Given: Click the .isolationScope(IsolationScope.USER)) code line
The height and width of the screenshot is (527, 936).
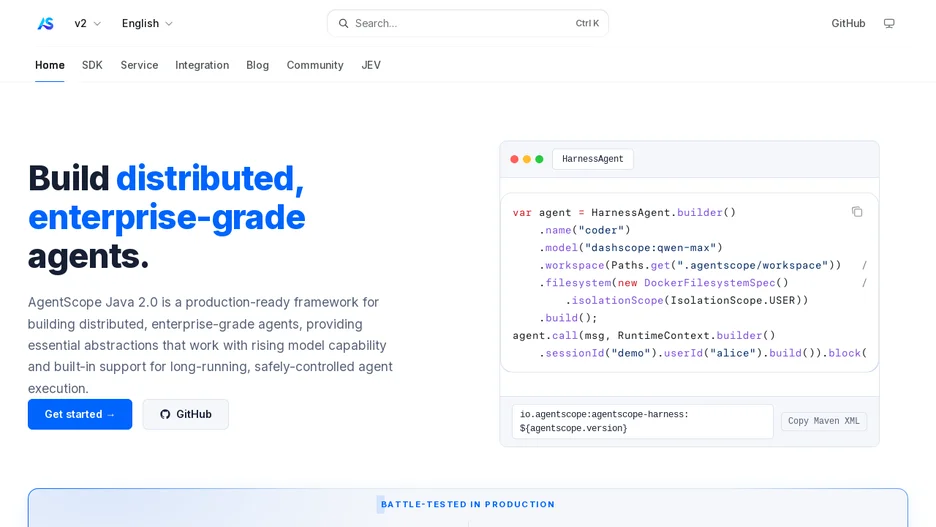Looking at the screenshot, I should (687, 300).
